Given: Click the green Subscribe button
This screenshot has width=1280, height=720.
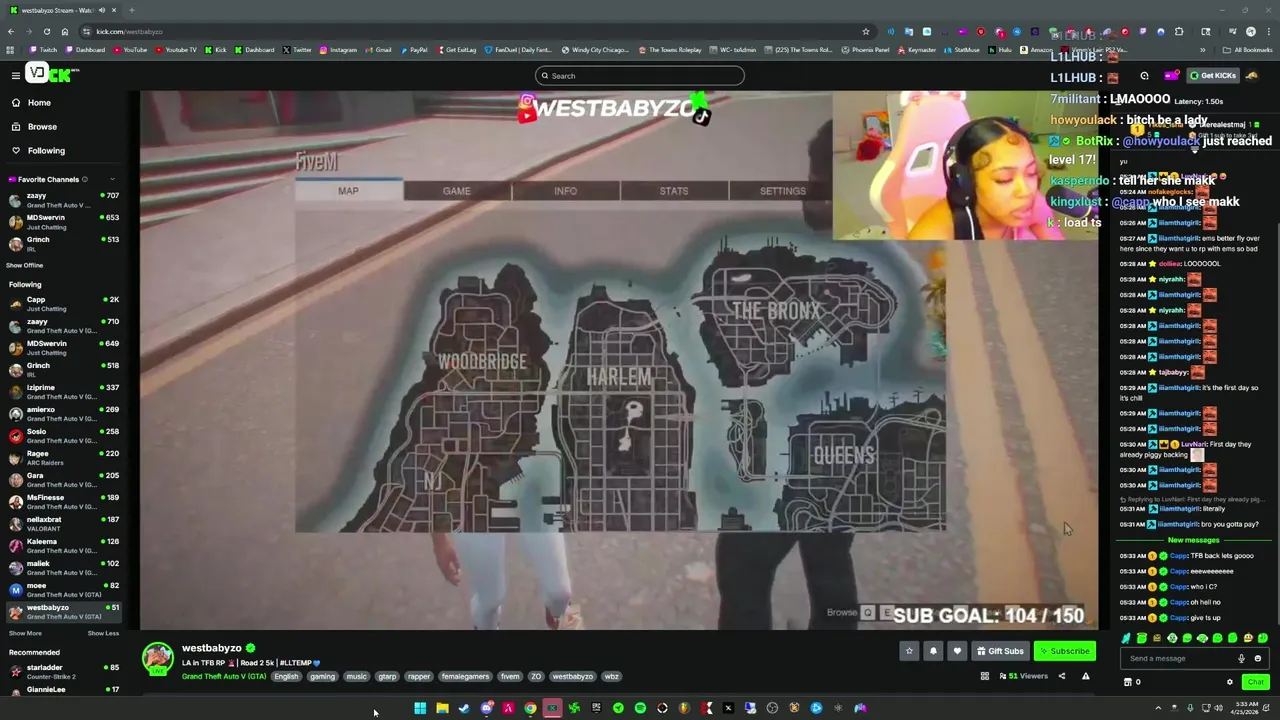Looking at the screenshot, I should [1064, 651].
